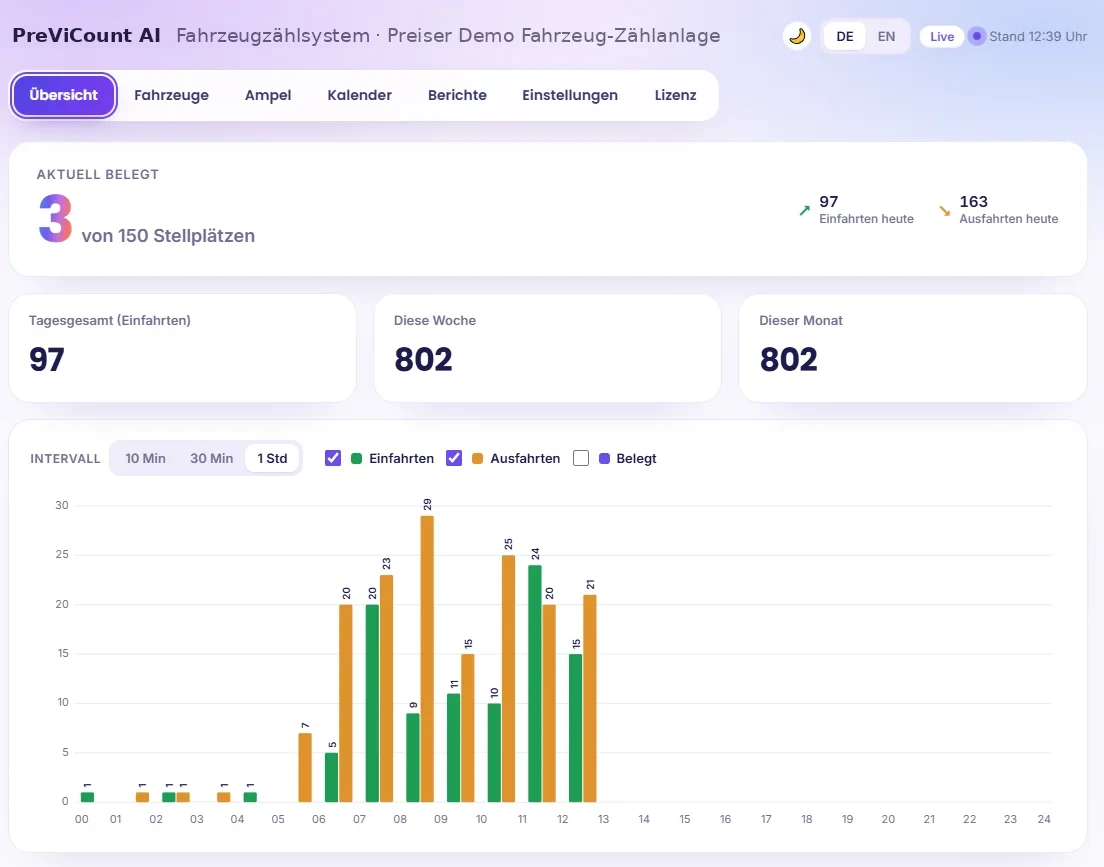Viewport: 1104px width, 867px height.
Task: Click the orange bar labeled 29
Action: [x=427, y=659]
